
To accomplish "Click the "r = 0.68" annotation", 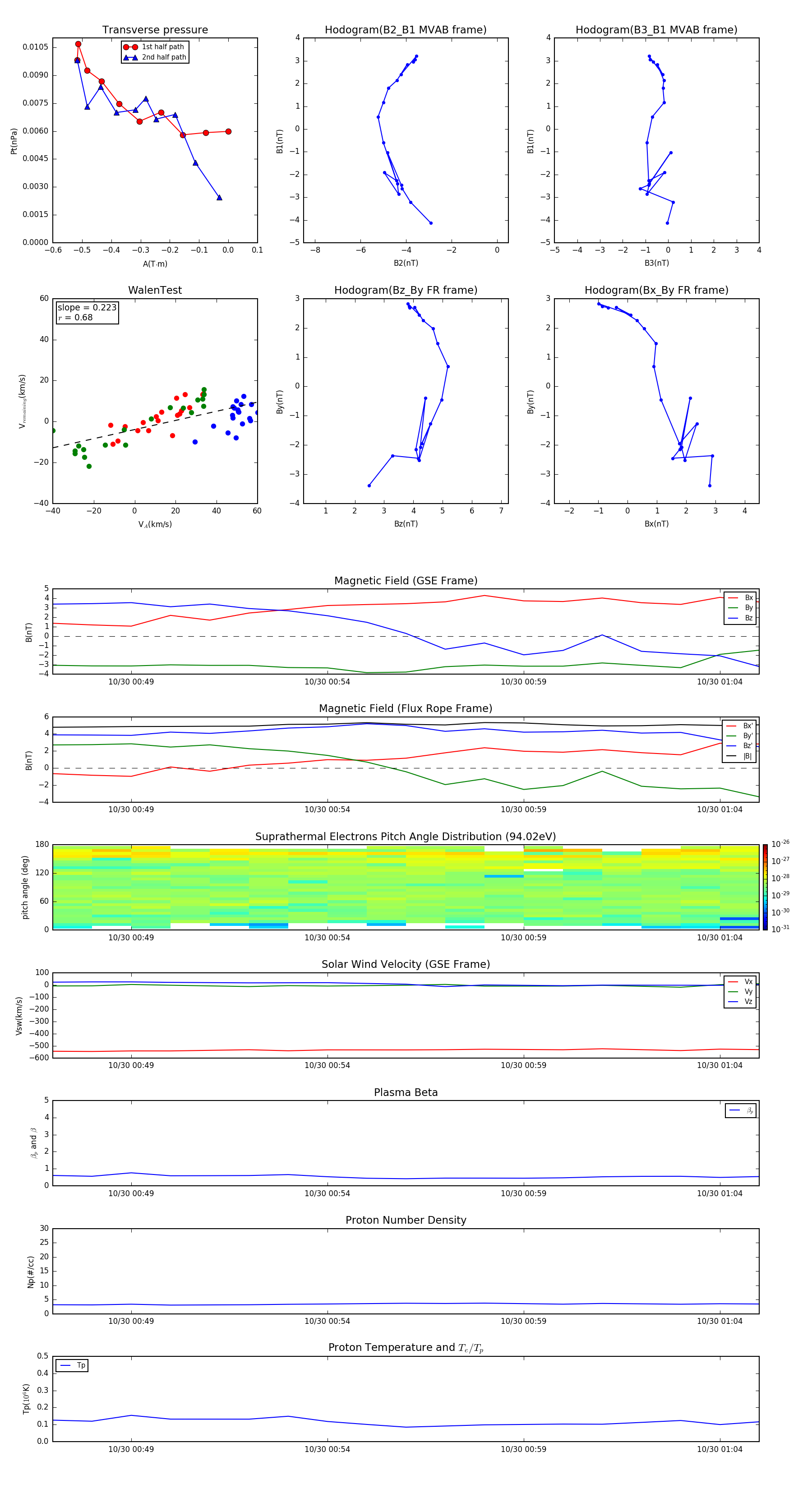I will click(x=75, y=317).
